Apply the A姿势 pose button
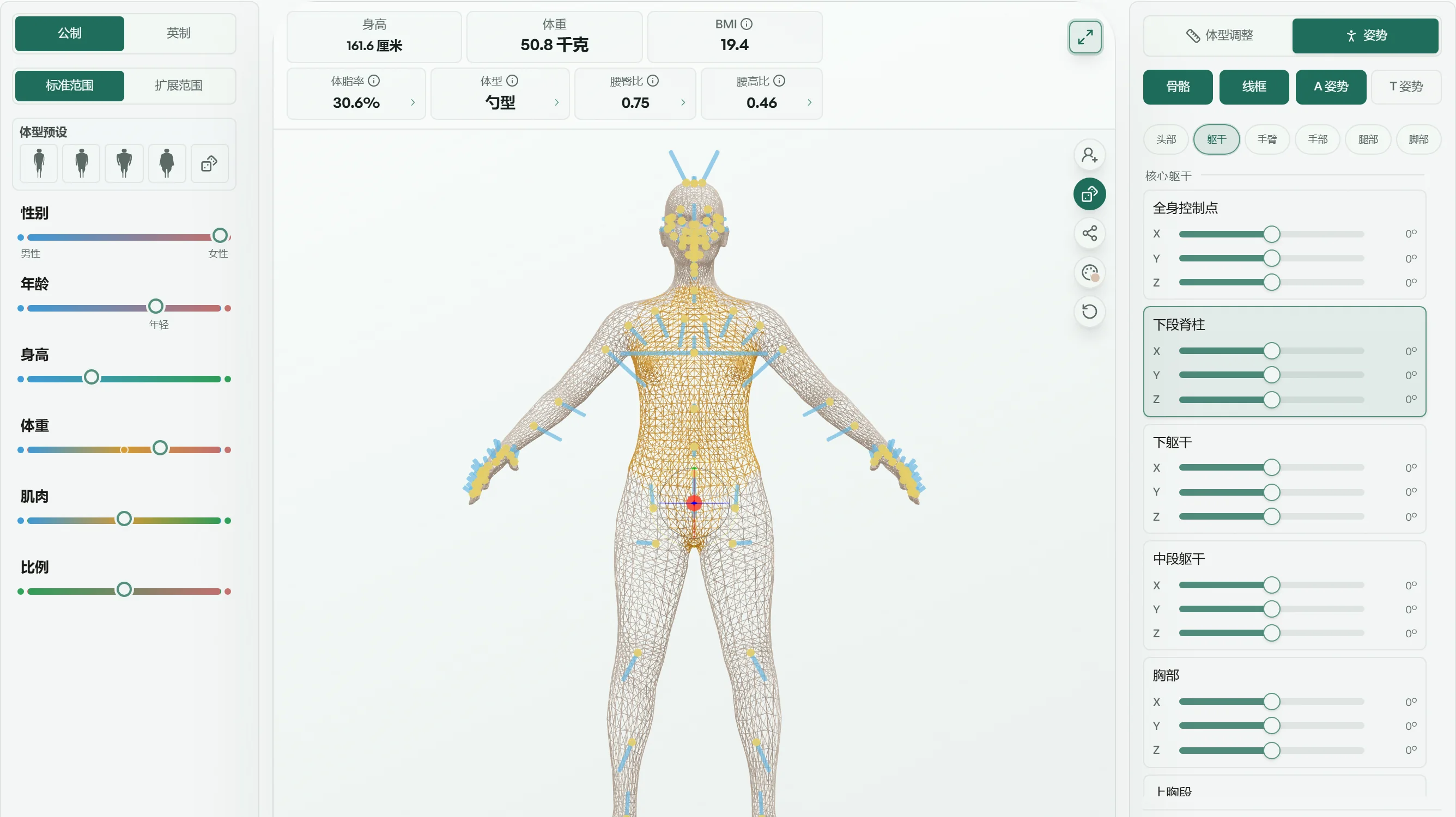 [1331, 87]
